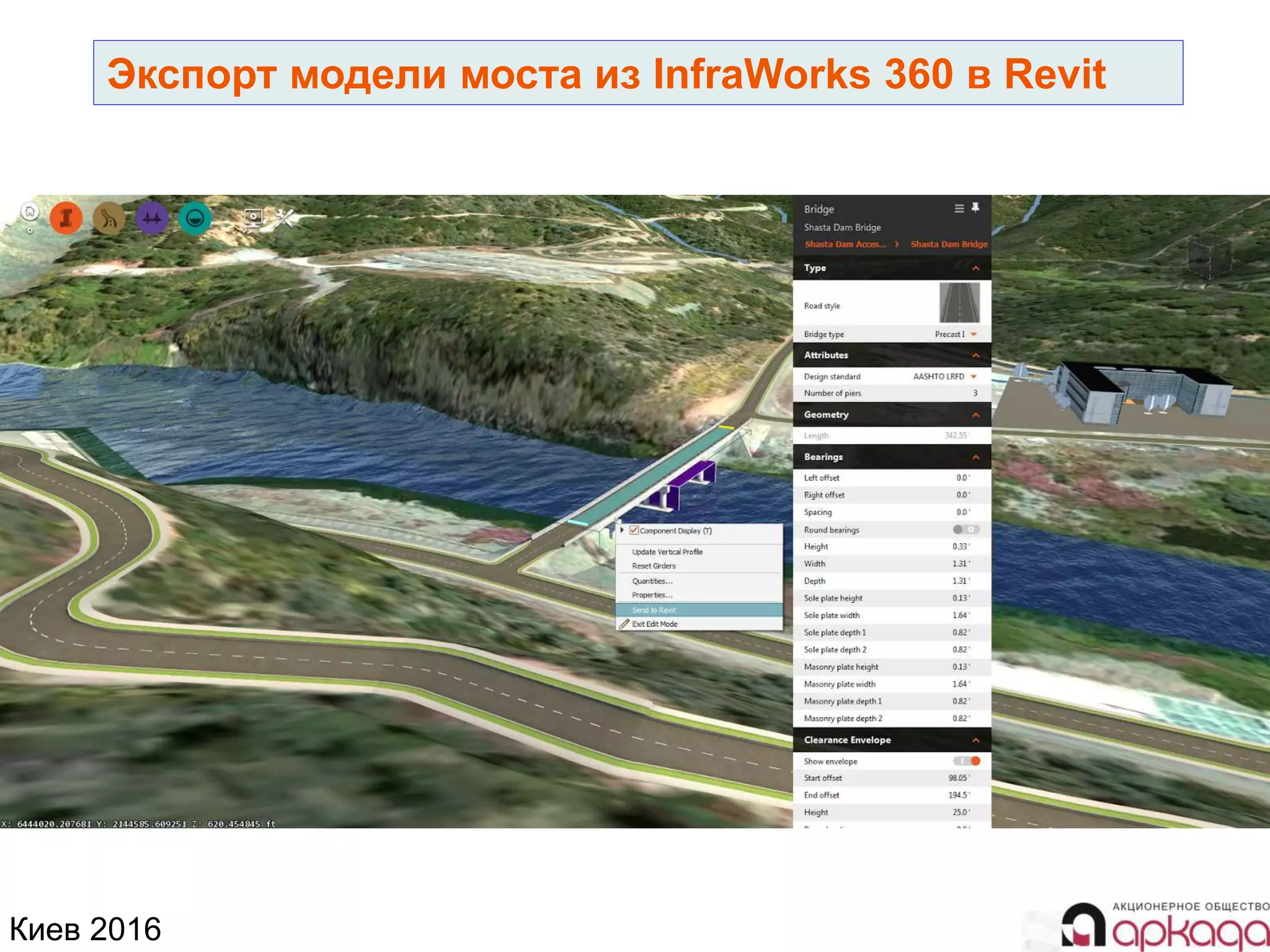Choose Send to Revit in the context menu
Image resolution: width=1270 pixels, height=952 pixels.
pyautogui.click(x=699, y=610)
